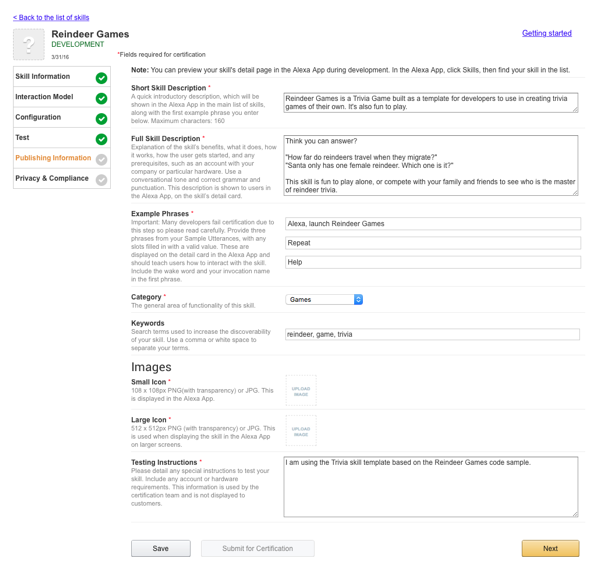Click the example phrase field containing Repeat
Viewport: 600px width, 571px height.
click(433, 243)
